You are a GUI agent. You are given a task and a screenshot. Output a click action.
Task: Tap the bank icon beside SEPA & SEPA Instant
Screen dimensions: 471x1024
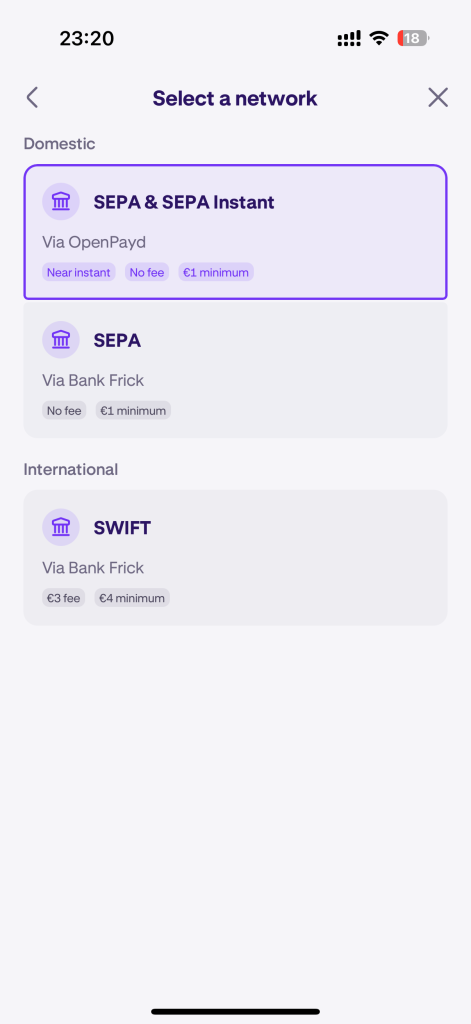(61, 202)
